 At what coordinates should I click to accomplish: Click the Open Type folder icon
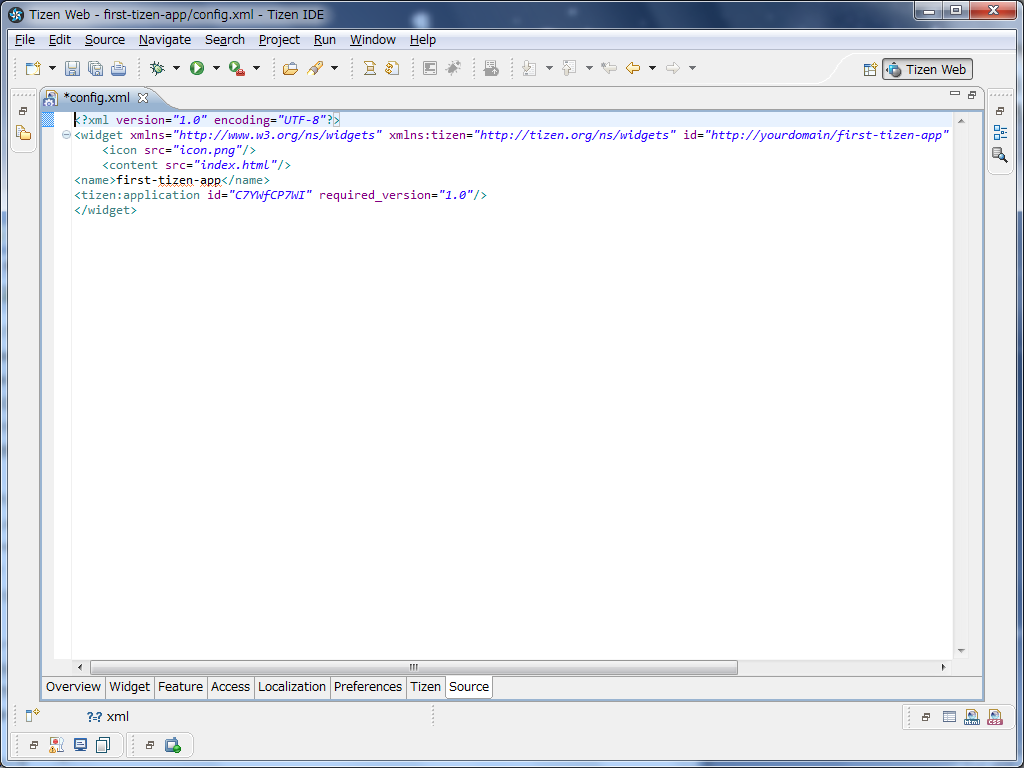[290, 68]
